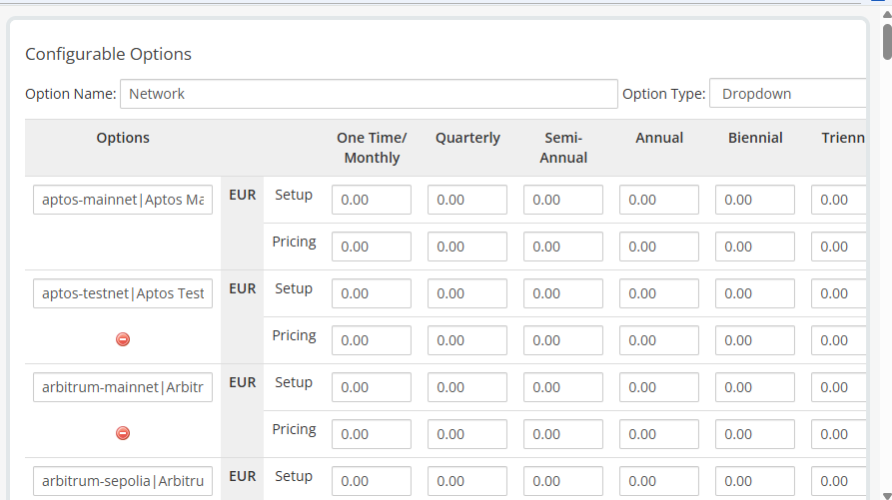
Task: Click arbitrum-sepolia Setup One Time/Monthly field
Action: coord(371,481)
